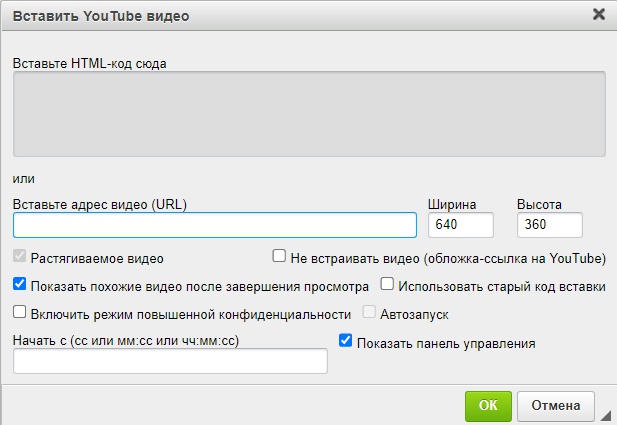Enable режим повышенной конфиденциальности checkbox
Image resolution: width=617 pixels, height=425 pixels.
20,312
